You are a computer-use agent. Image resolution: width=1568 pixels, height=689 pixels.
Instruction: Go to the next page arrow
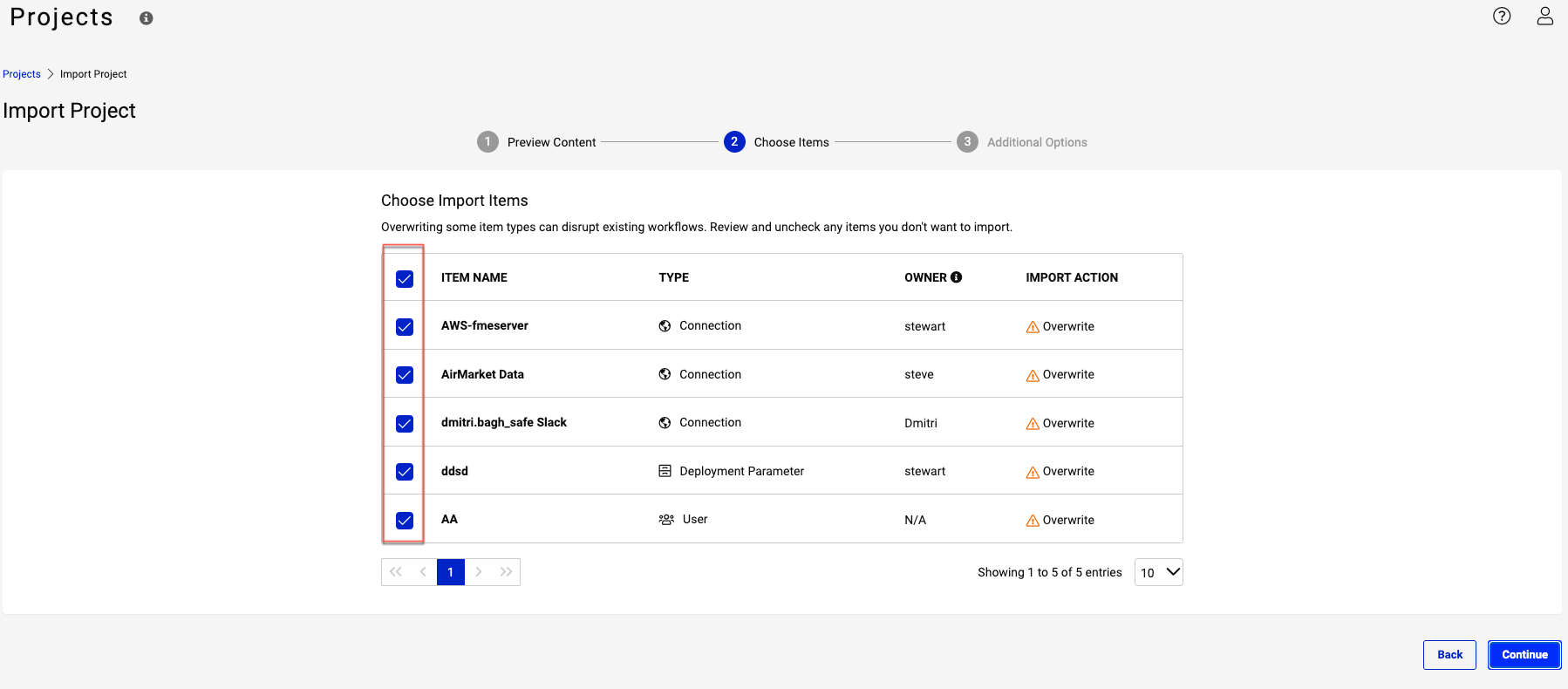tap(479, 572)
